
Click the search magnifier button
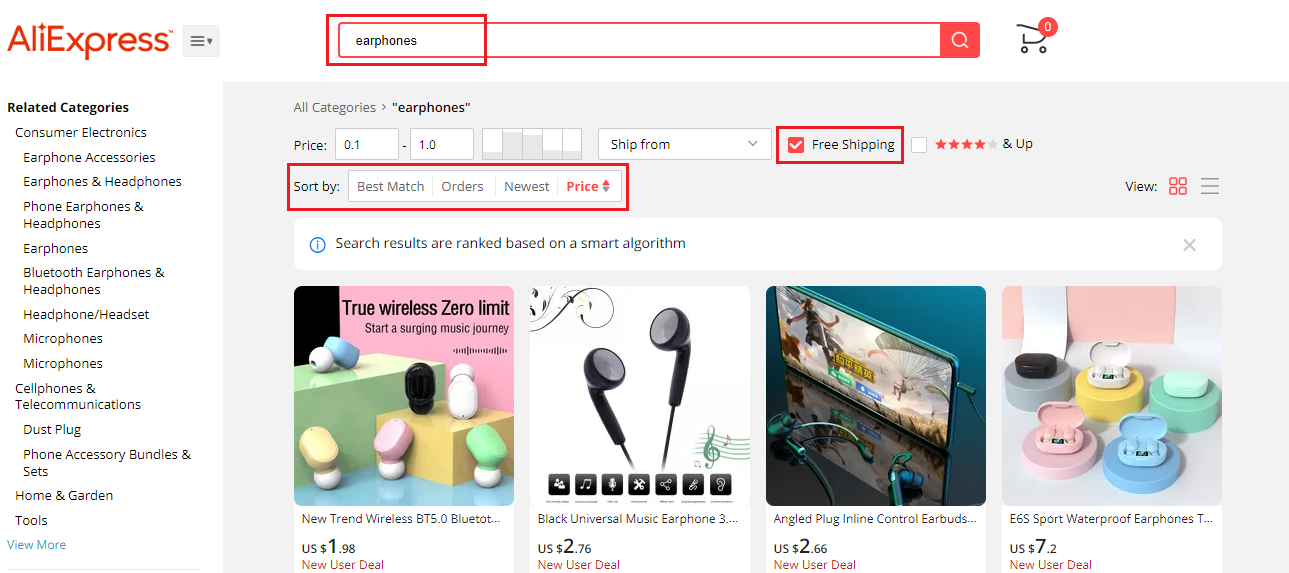pyautogui.click(x=960, y=40)
